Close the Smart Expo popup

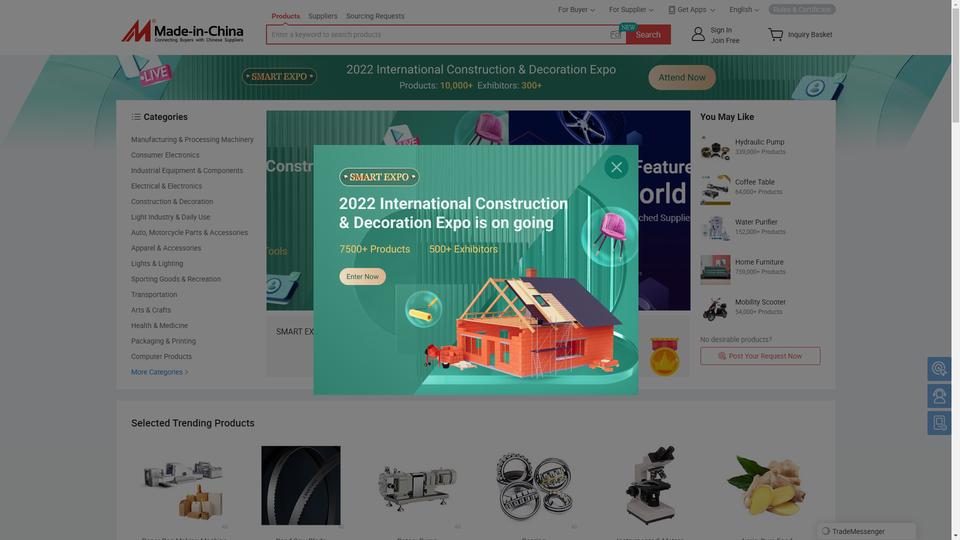(616, 167)
